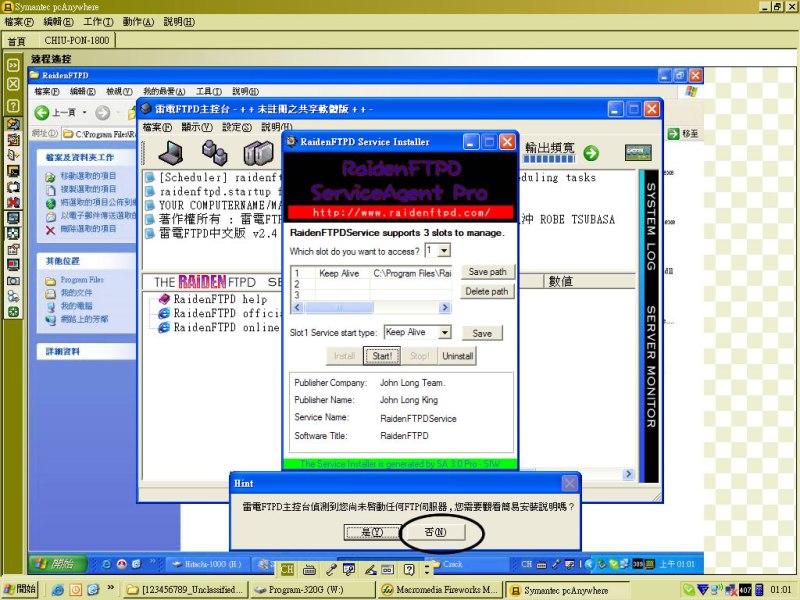The width and height of the screenshot is (800, 600).
Task: Click the laptop icon in the 雷電FTPD console toolbar
Action: (x=170, y=152)
